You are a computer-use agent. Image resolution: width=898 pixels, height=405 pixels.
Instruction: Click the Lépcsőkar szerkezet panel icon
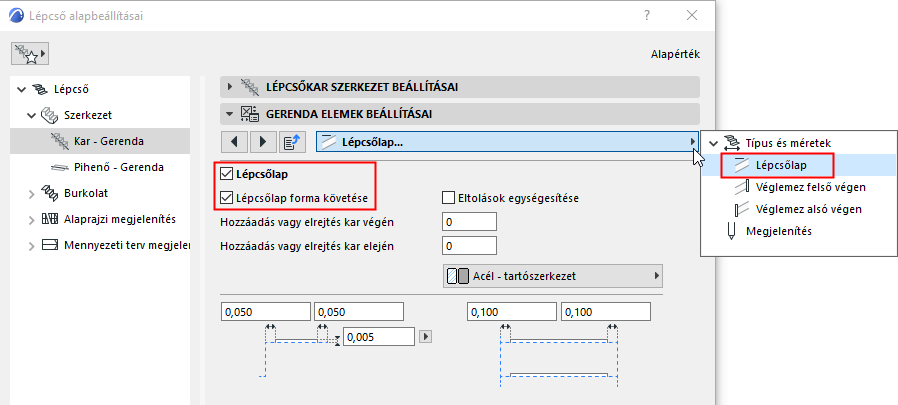(x=250, y=87)
